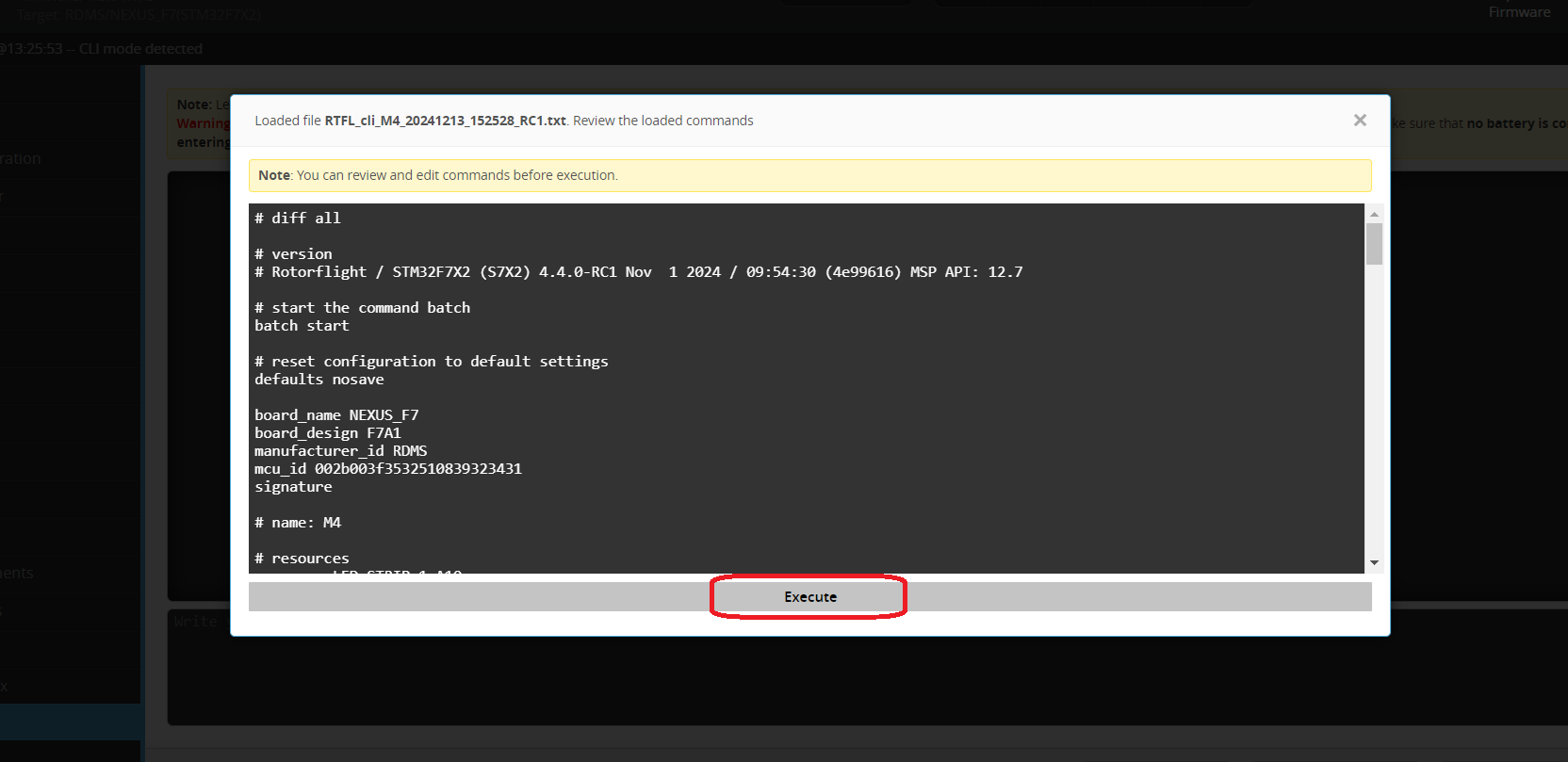Click the '# resources' comment line
Viewport: 1568px width, 762px height.
[302, 559]
